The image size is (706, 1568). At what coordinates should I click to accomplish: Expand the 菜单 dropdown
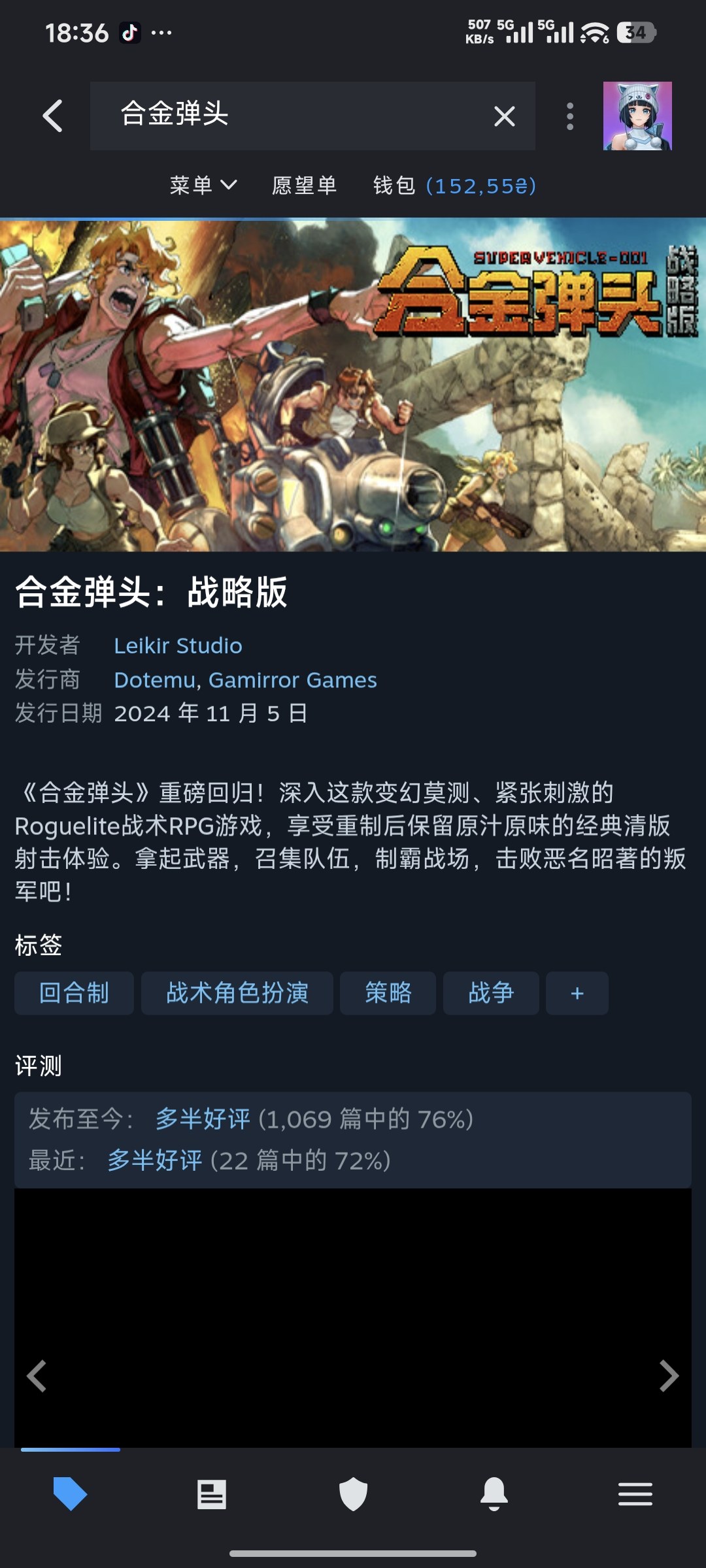tap(203, 186)
